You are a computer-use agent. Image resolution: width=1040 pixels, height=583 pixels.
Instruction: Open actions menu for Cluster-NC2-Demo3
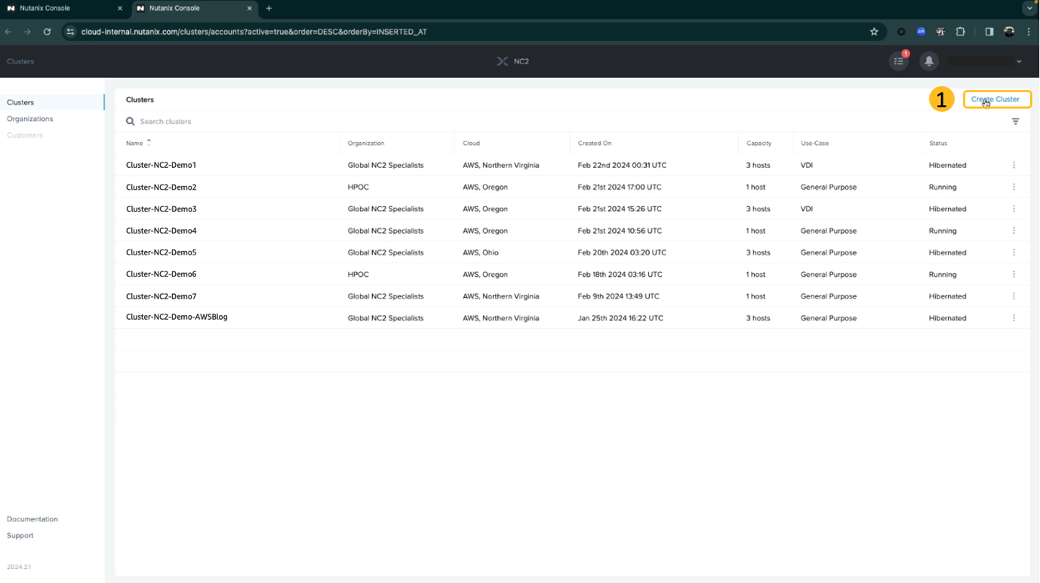(x=1013, y=209)
